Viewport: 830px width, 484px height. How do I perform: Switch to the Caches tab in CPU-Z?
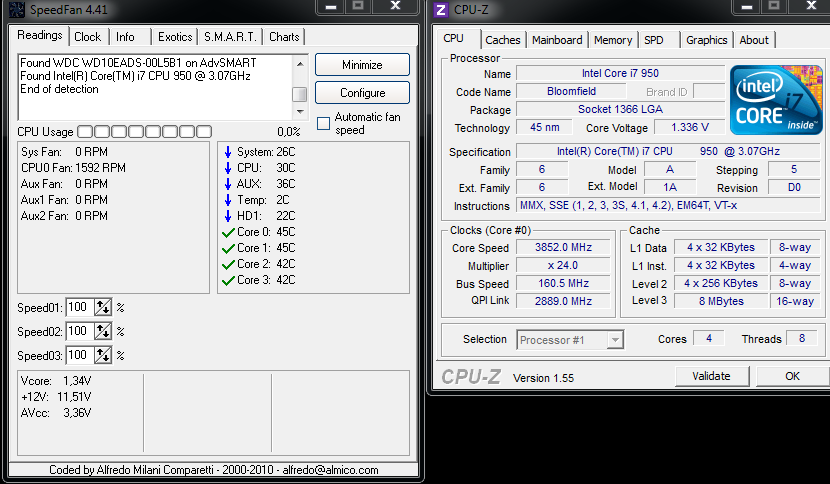(x=503, y=40)
